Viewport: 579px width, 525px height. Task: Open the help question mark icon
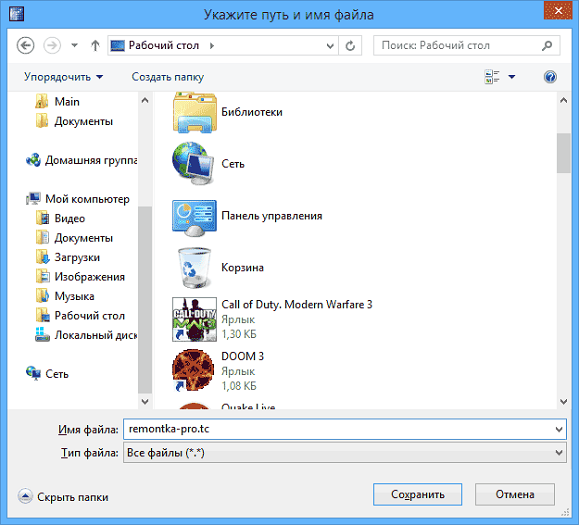point(550,77)
